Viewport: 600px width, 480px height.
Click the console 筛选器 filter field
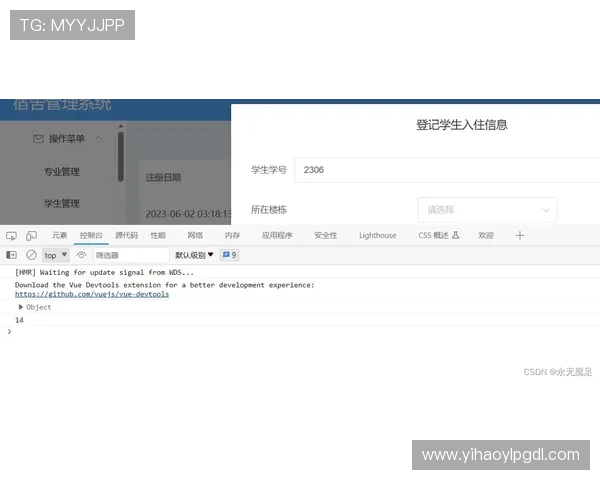click(131, 255)
